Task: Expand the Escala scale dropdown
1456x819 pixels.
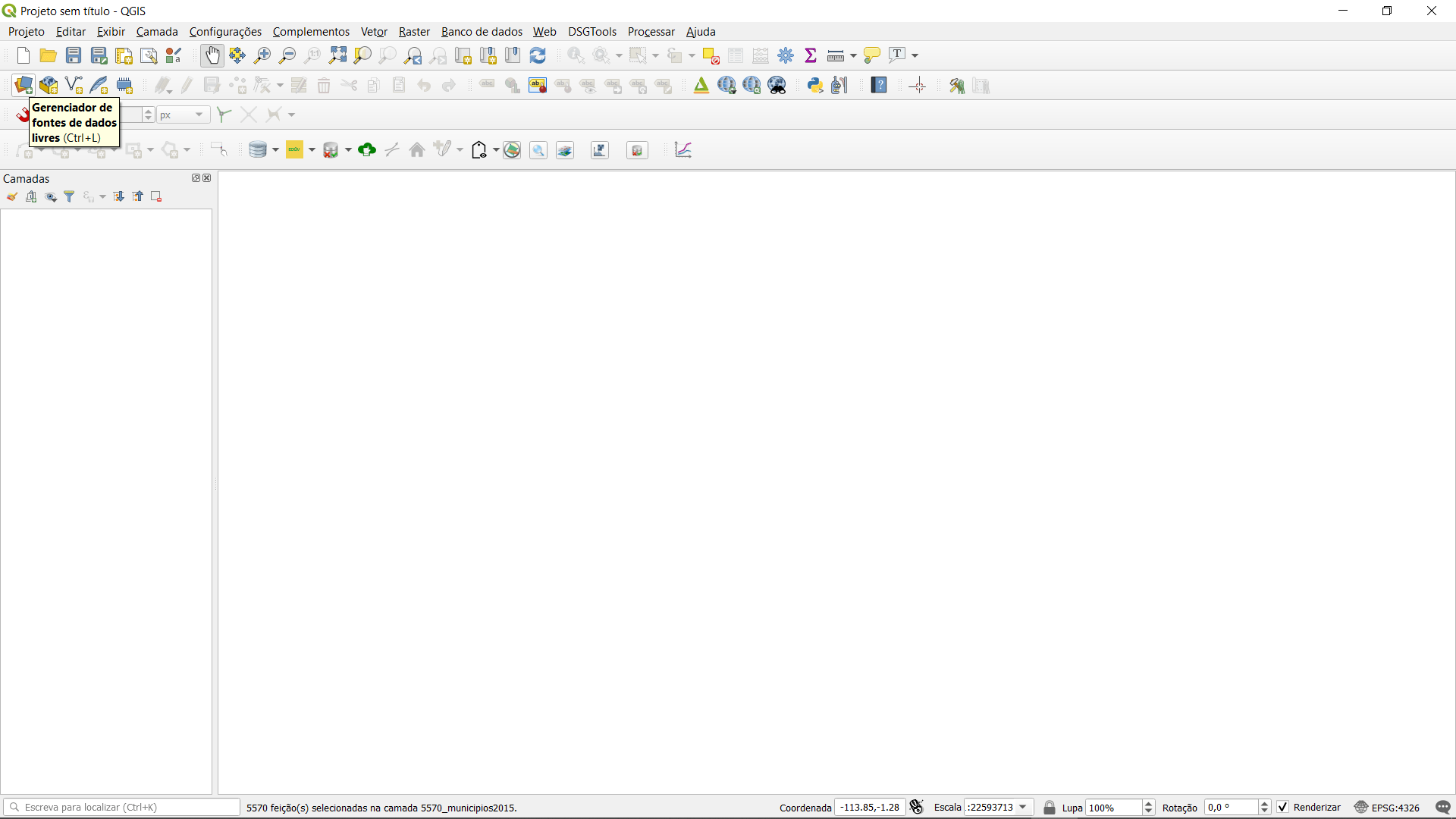Action: [x=1023, y=808]
